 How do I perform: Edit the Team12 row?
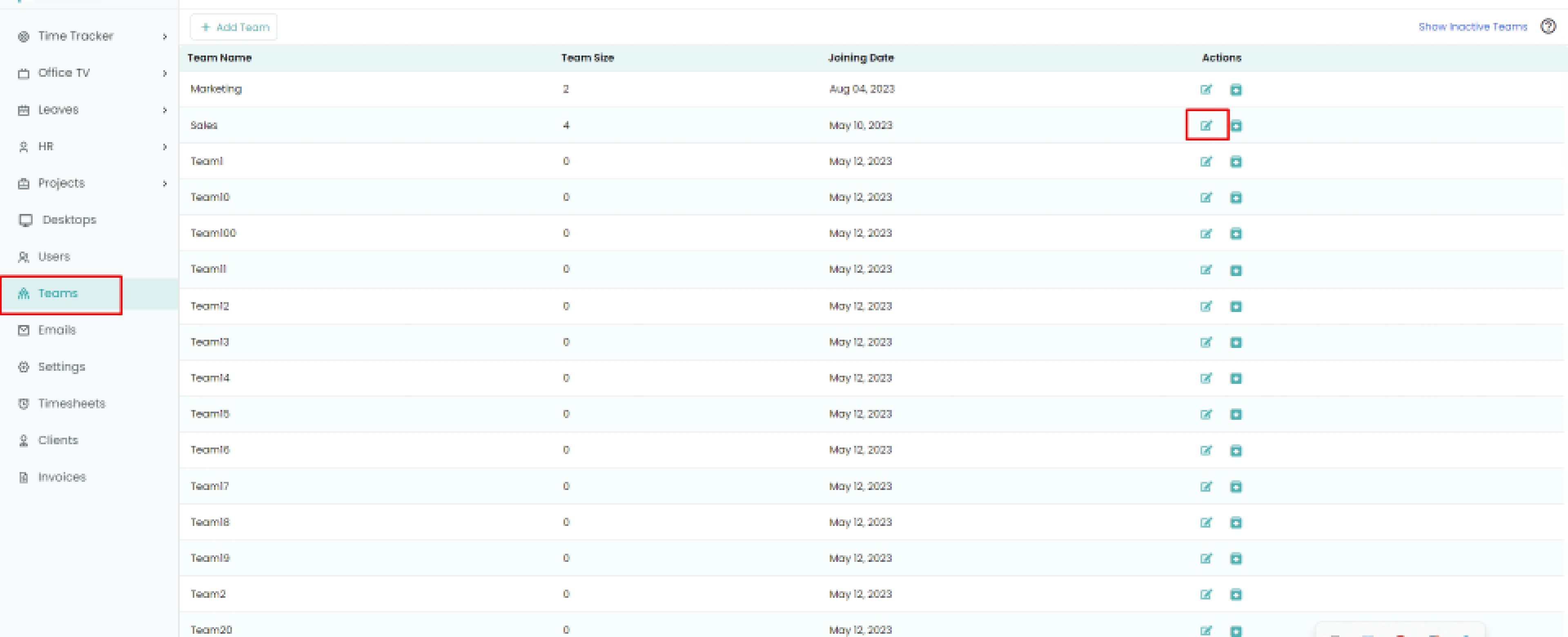point(1206,306)
